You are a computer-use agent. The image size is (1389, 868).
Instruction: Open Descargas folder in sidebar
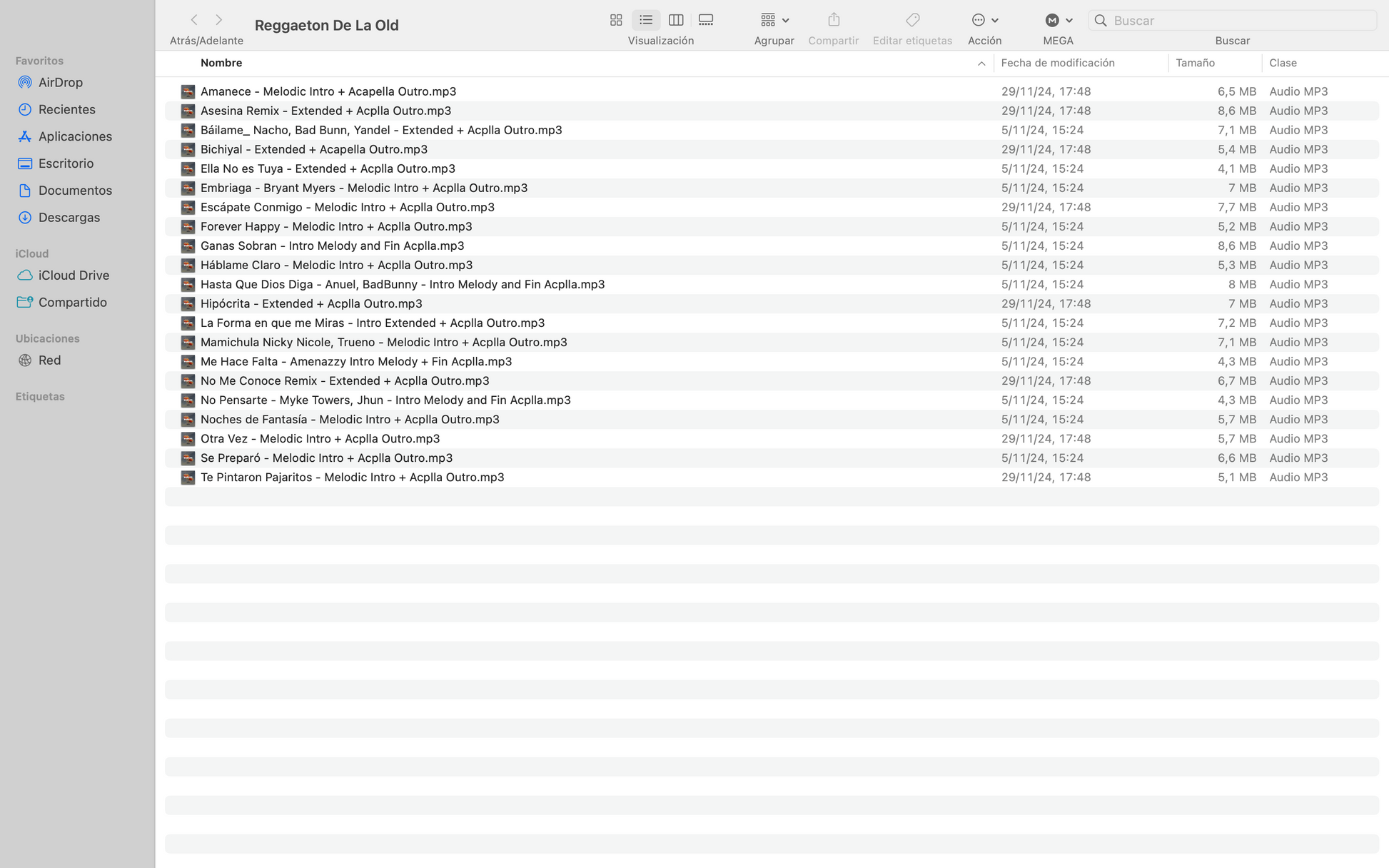(x=69, y=217)
